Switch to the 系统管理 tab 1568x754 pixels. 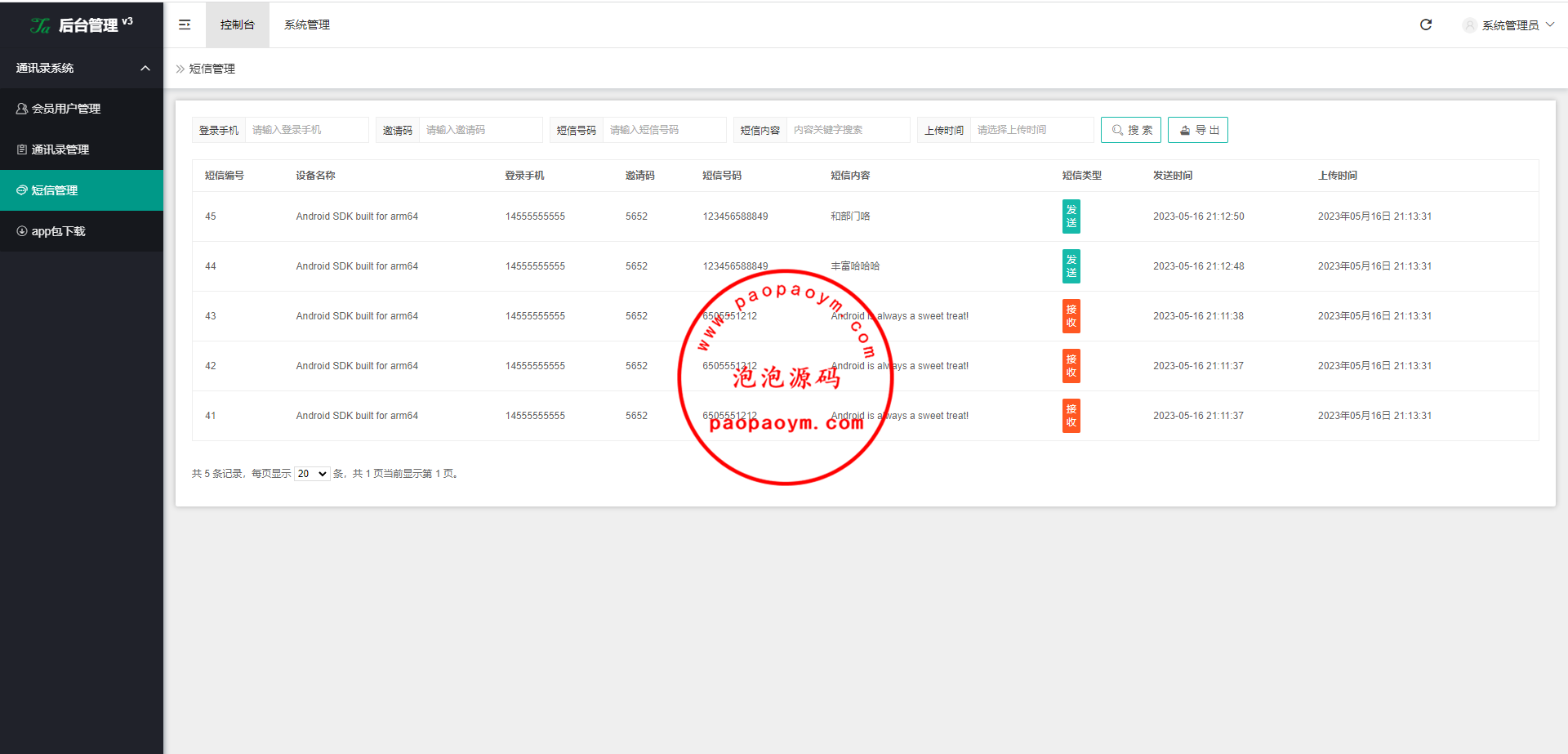[307, 25]
